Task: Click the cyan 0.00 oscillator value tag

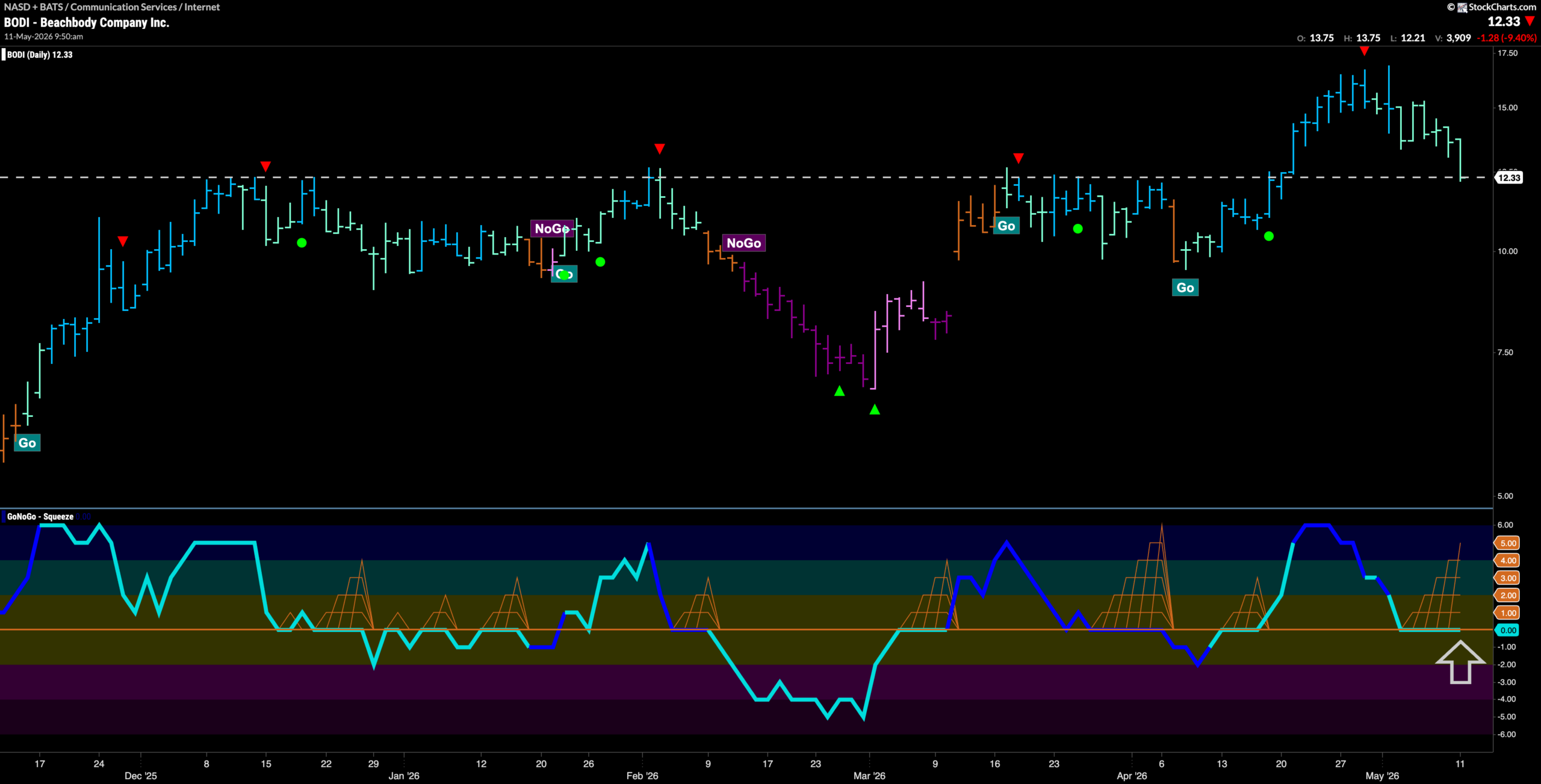Action: (1508, 631)
